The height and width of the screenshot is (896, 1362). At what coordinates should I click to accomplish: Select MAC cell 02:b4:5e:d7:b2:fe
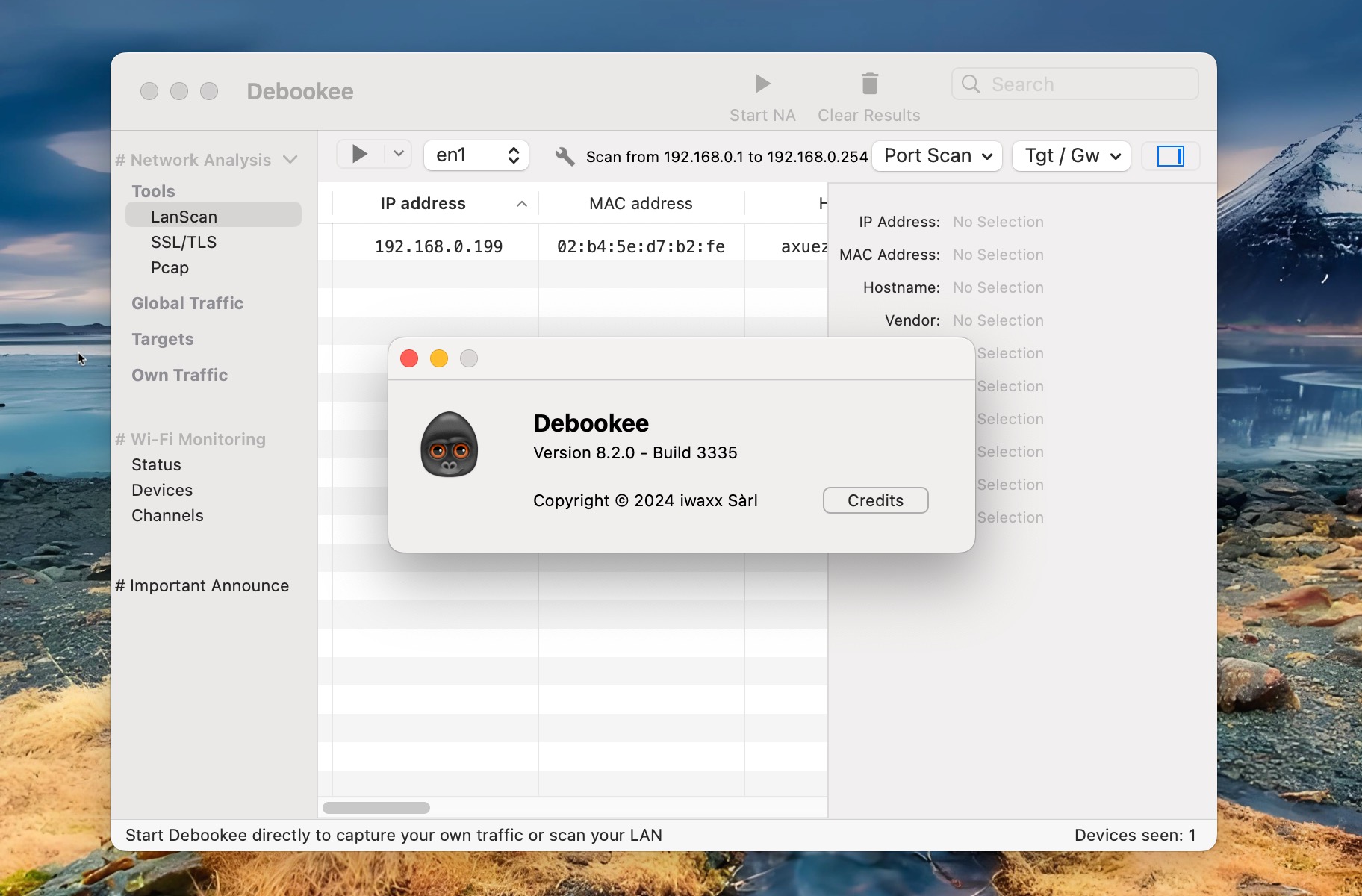click(641, 246)
